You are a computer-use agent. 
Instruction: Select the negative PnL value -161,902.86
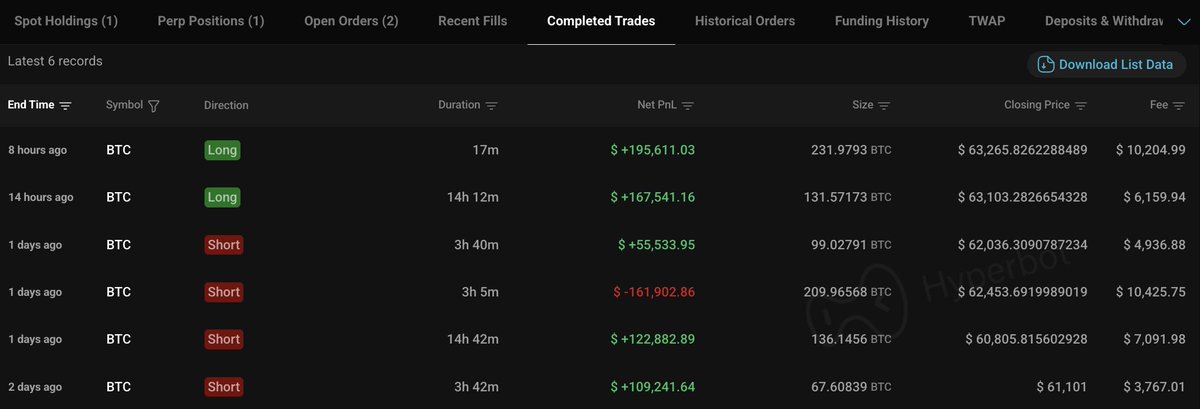(x=654, y=292)
